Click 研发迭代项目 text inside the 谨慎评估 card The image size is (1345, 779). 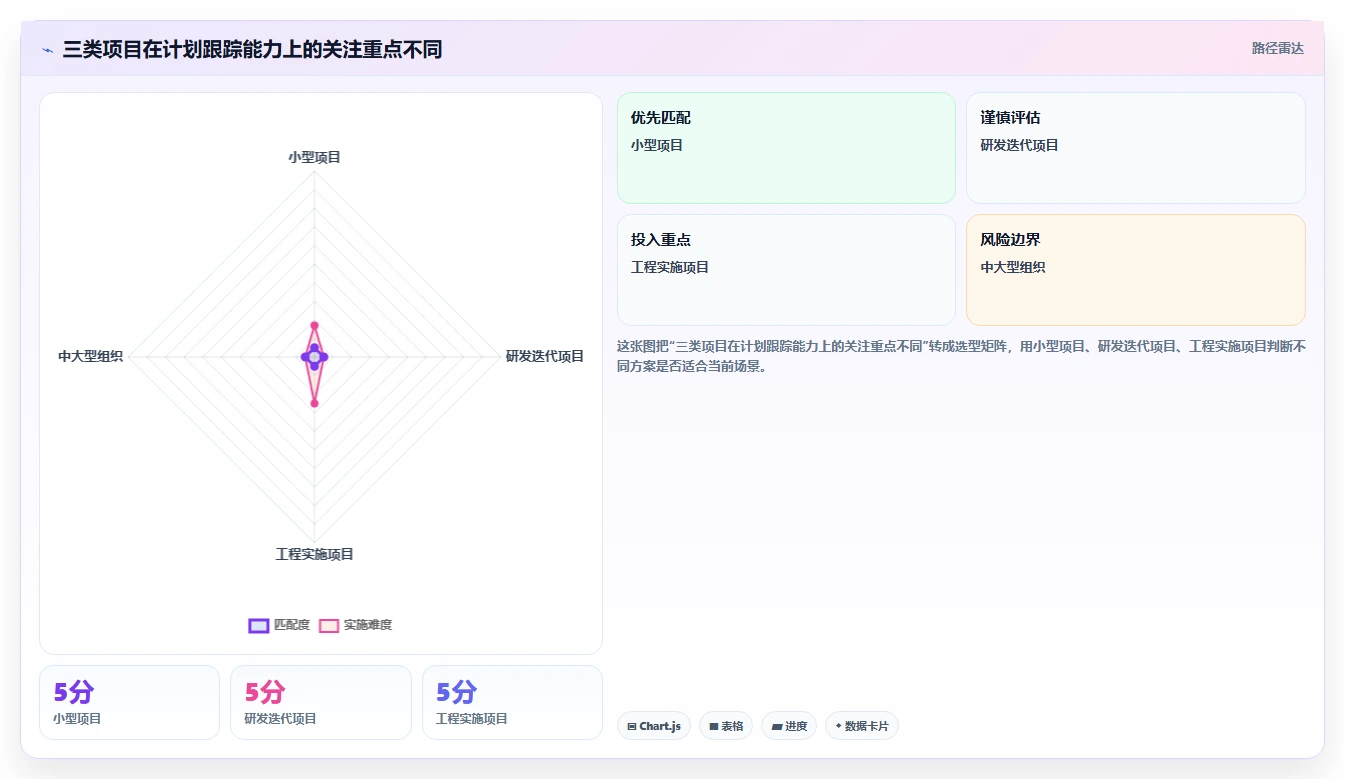(1019, 145)
